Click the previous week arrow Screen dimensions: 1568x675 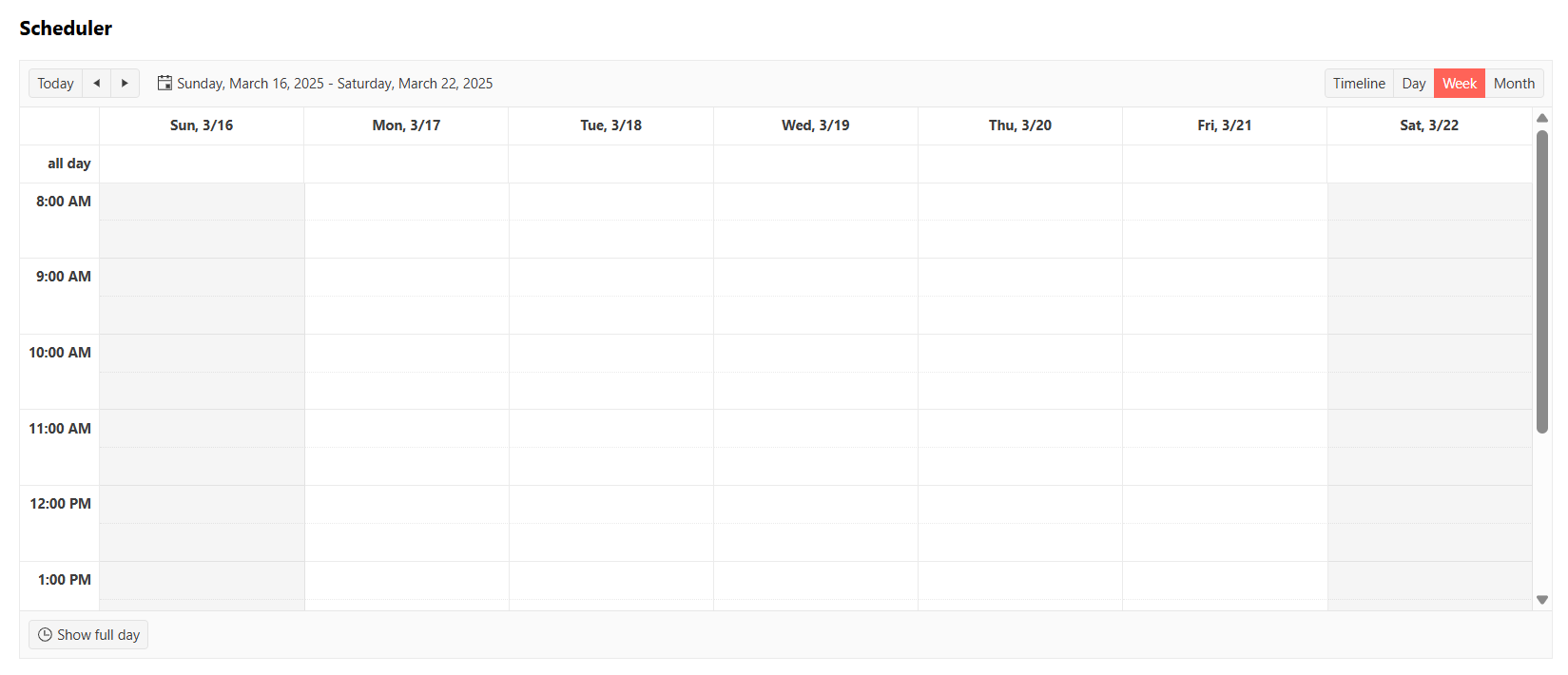click(x=96, y=84)
